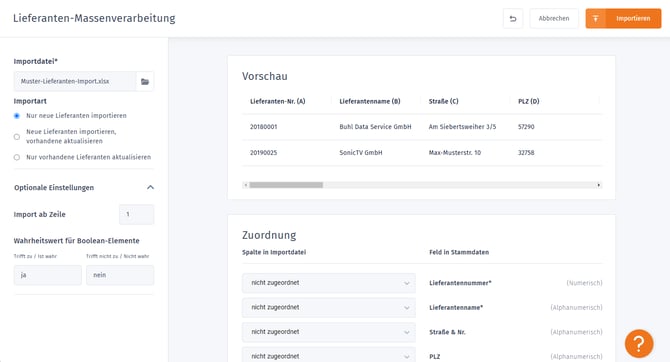Click the Straße (C) column header
This screenshot has width=670, height=362.
tap(443, 101)
